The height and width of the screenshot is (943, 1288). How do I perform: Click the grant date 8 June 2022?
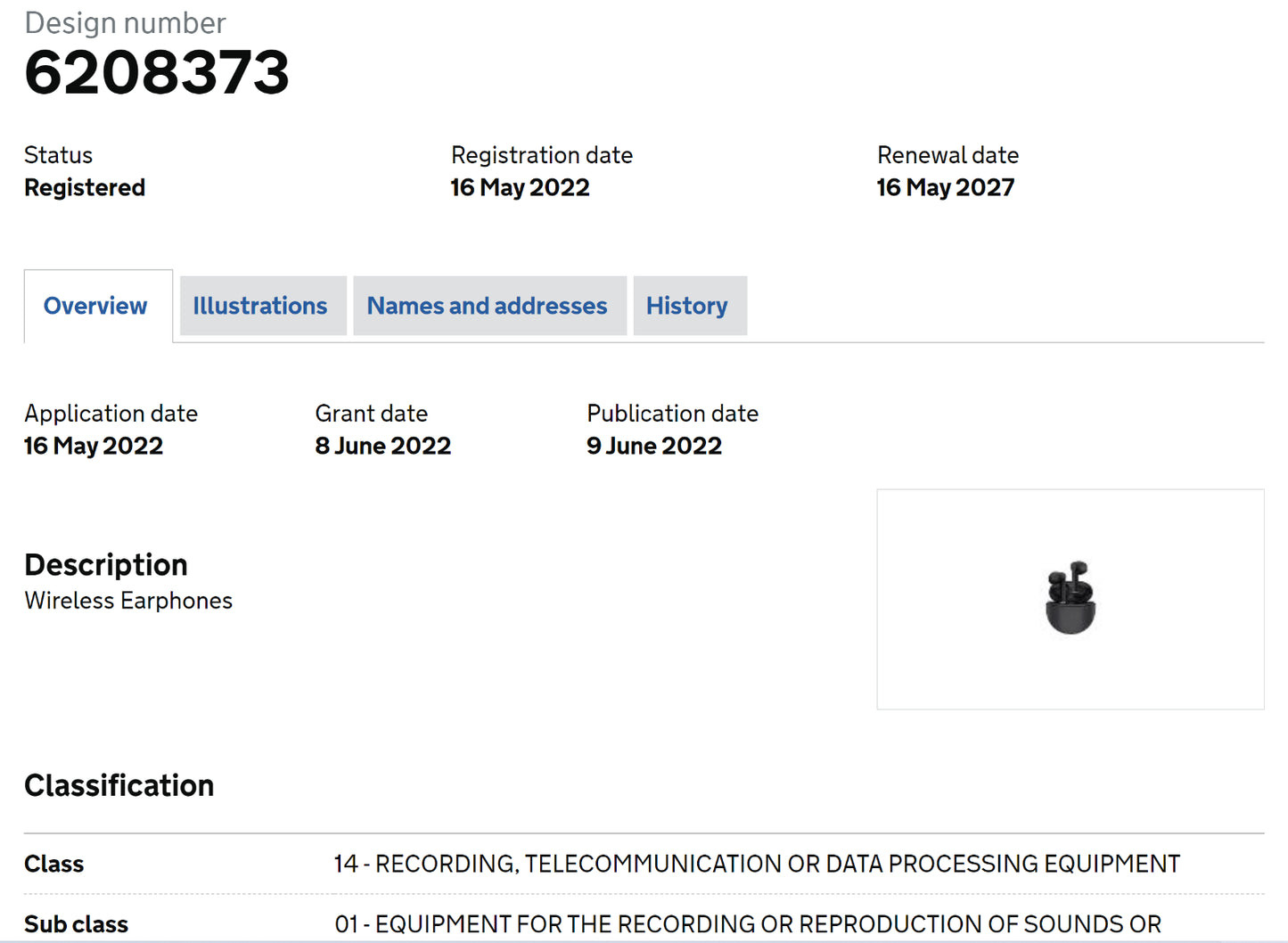[383, 446]
